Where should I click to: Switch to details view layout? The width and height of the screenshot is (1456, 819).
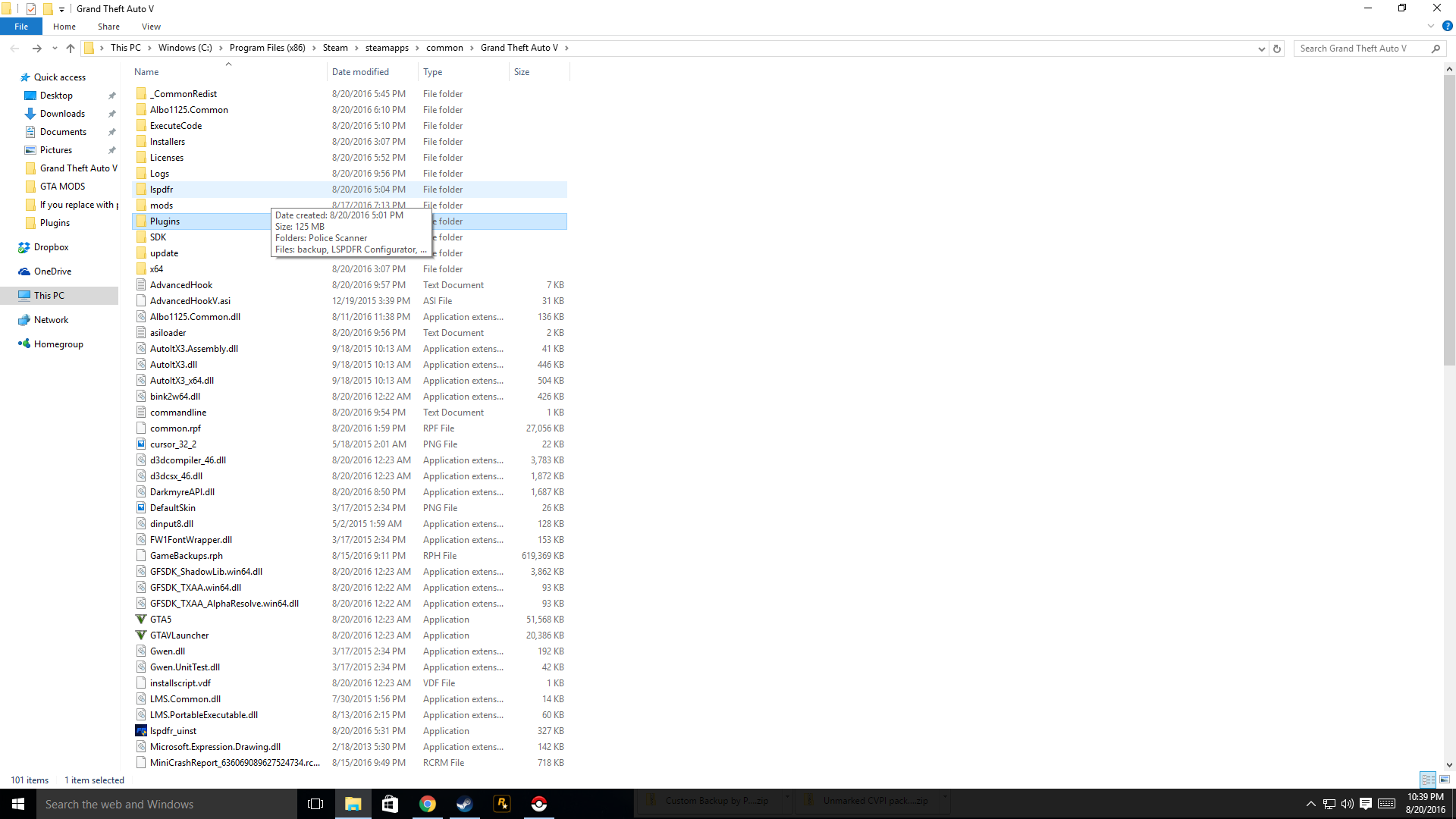1428,780
